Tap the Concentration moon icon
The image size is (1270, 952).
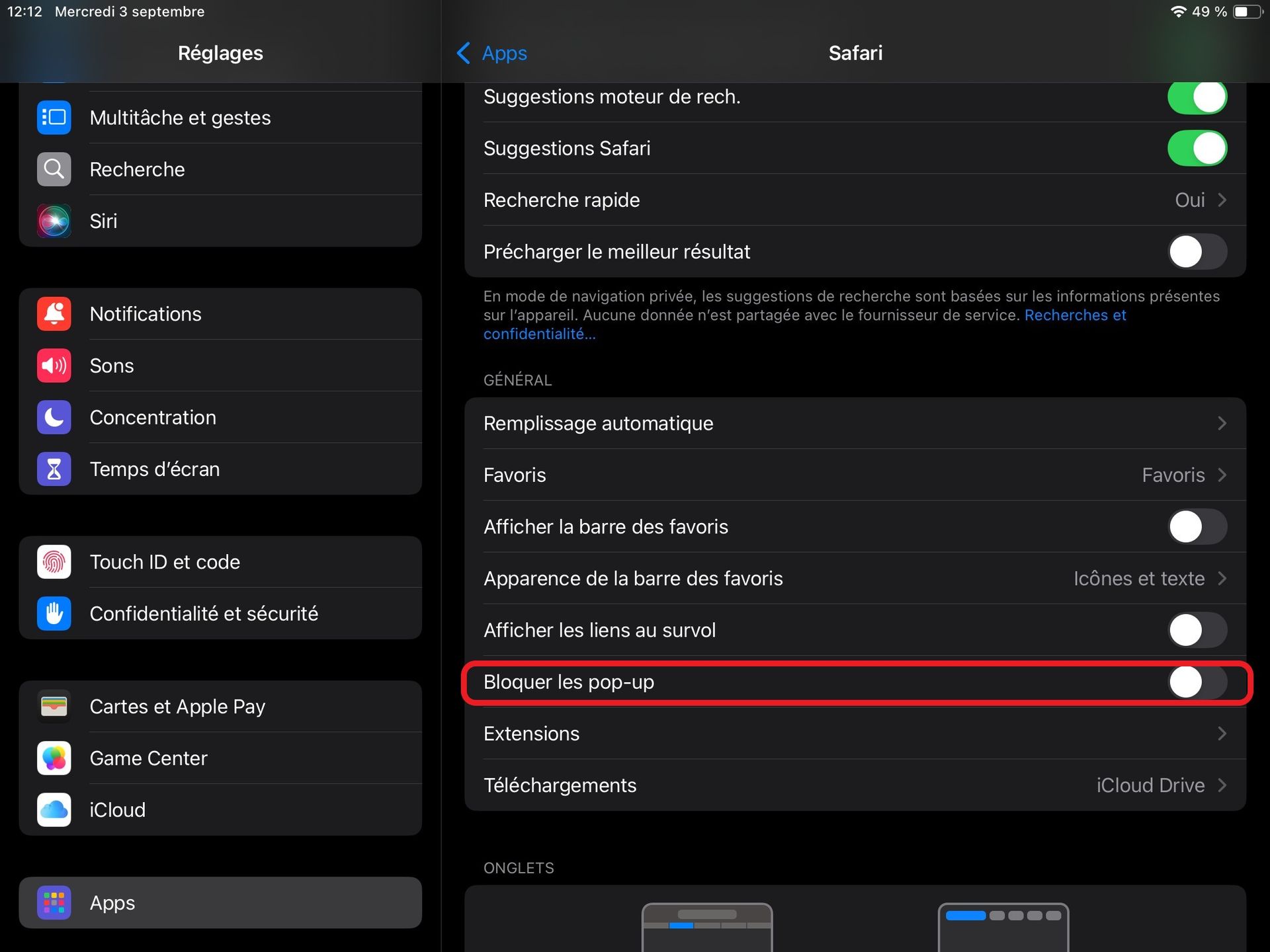click(x=54, y=417)
